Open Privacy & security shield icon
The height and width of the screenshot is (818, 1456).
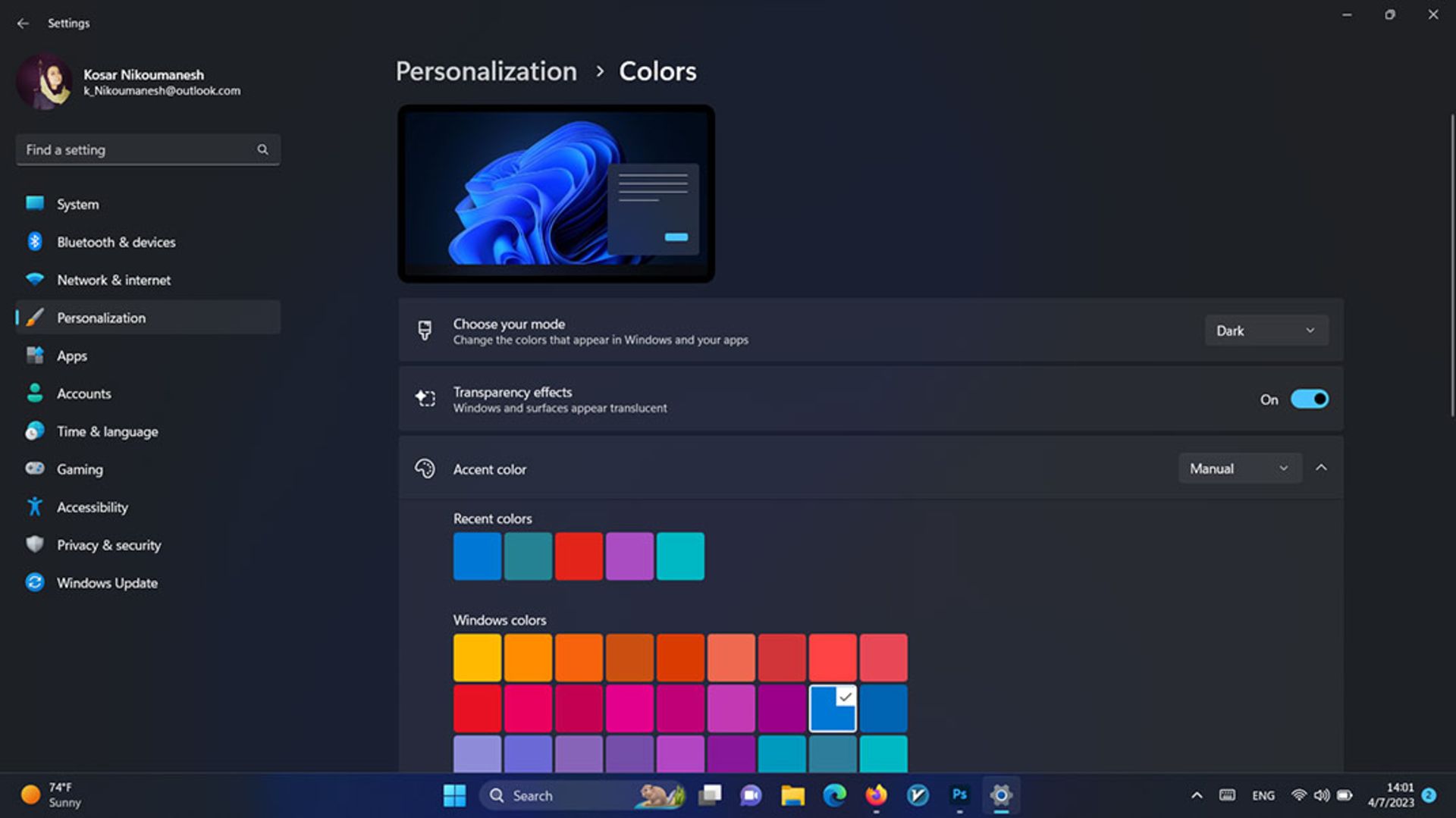click(35, 544)
